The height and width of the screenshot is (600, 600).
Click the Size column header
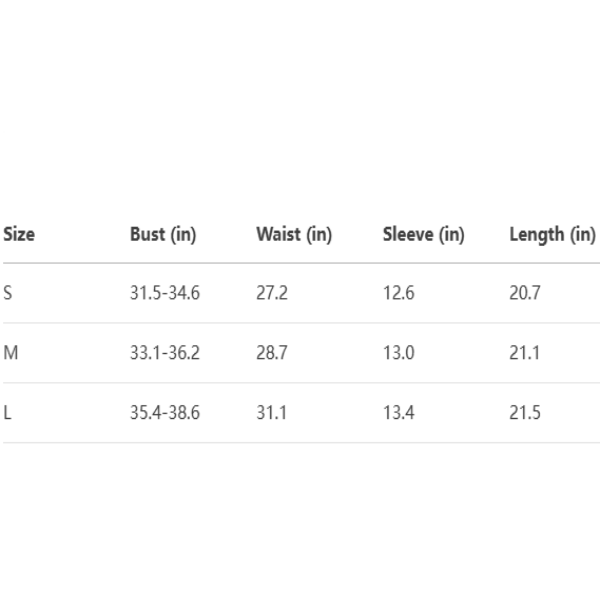tap(19, 234)
